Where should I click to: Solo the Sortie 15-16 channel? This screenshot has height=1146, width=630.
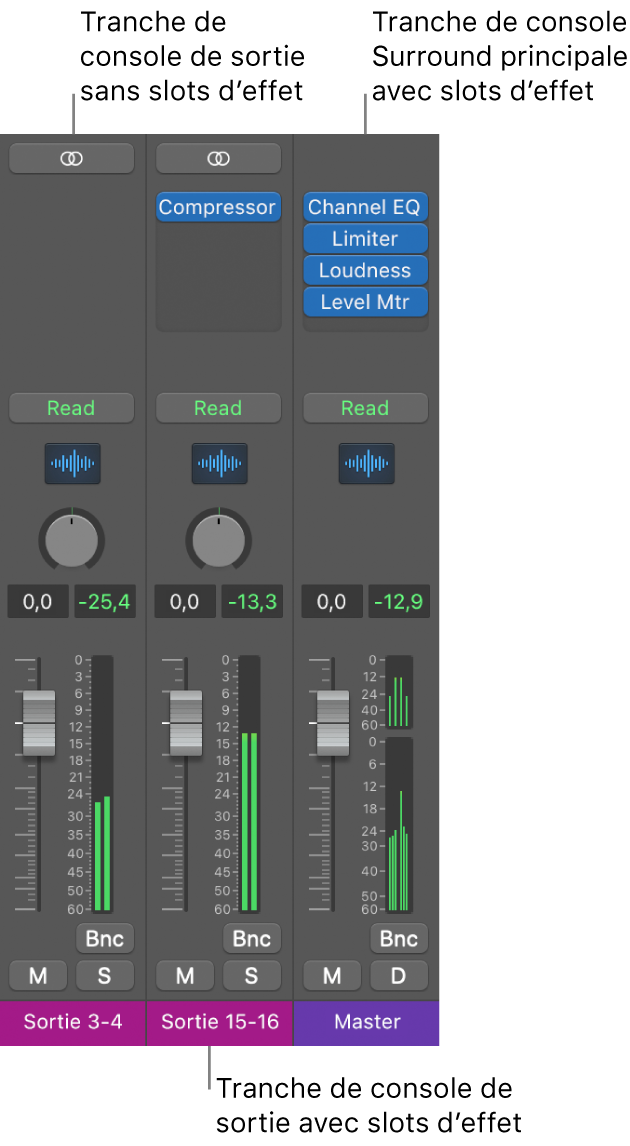coord(251,975)
